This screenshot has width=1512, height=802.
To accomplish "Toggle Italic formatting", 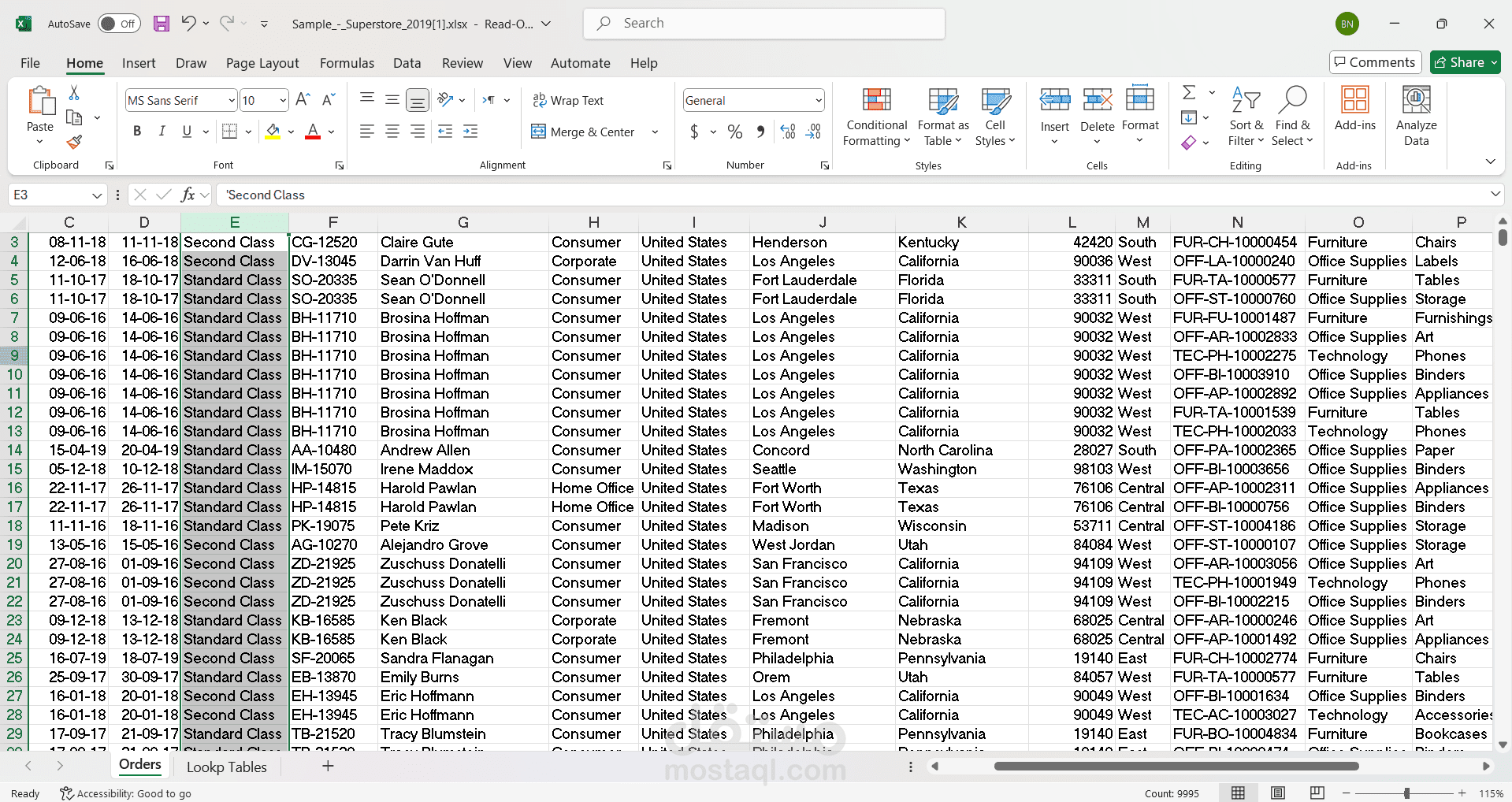I will pos(162,132).
